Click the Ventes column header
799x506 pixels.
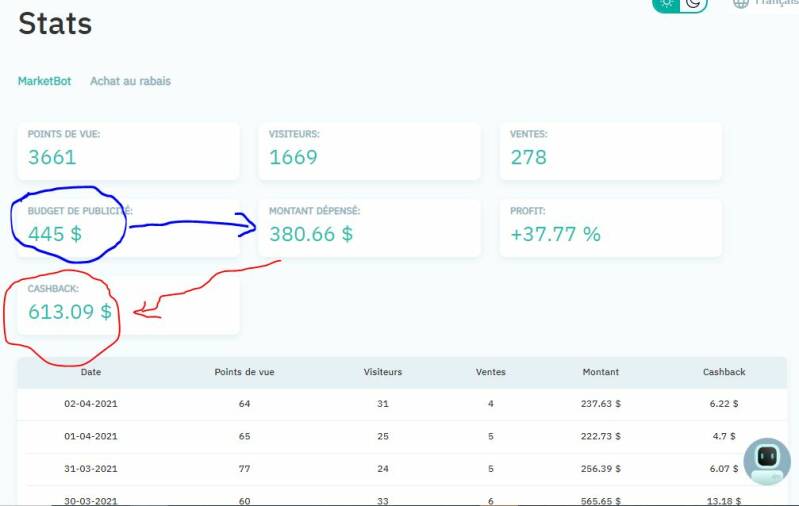pos(491,372)
